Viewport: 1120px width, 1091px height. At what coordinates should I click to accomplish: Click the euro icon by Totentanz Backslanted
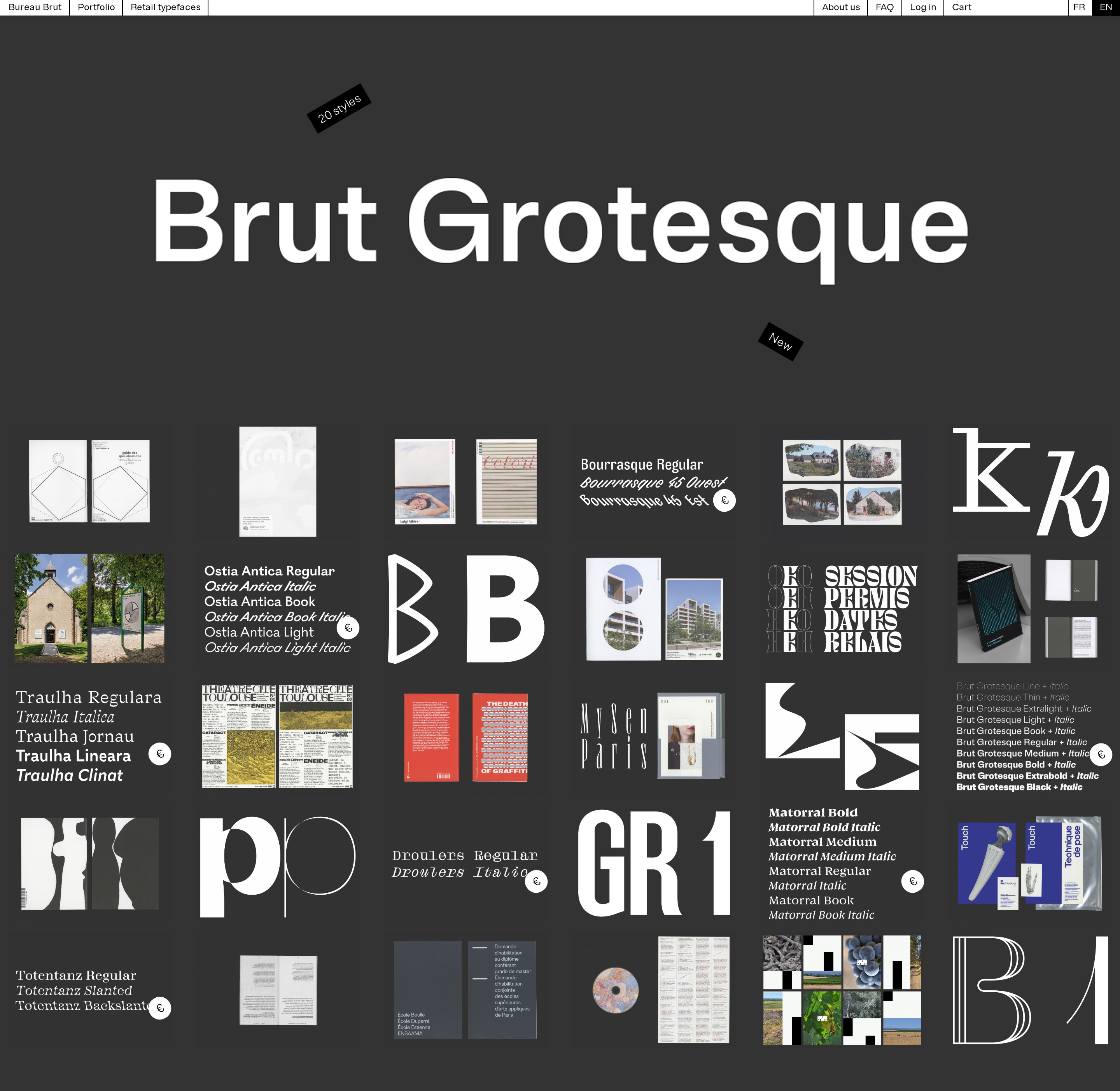160,1008
